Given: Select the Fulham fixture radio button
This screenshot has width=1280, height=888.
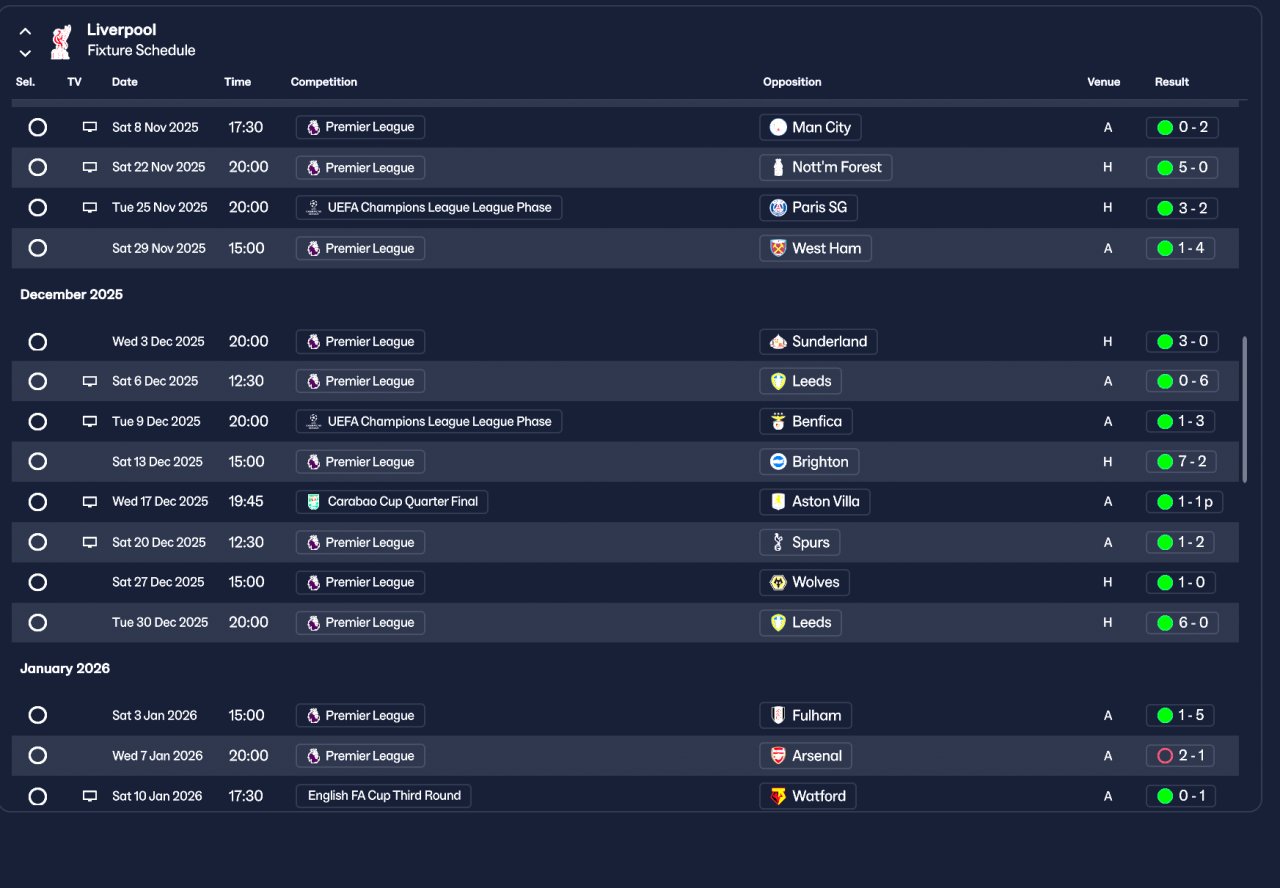Looking at the screenshot, I should (37, 715).
